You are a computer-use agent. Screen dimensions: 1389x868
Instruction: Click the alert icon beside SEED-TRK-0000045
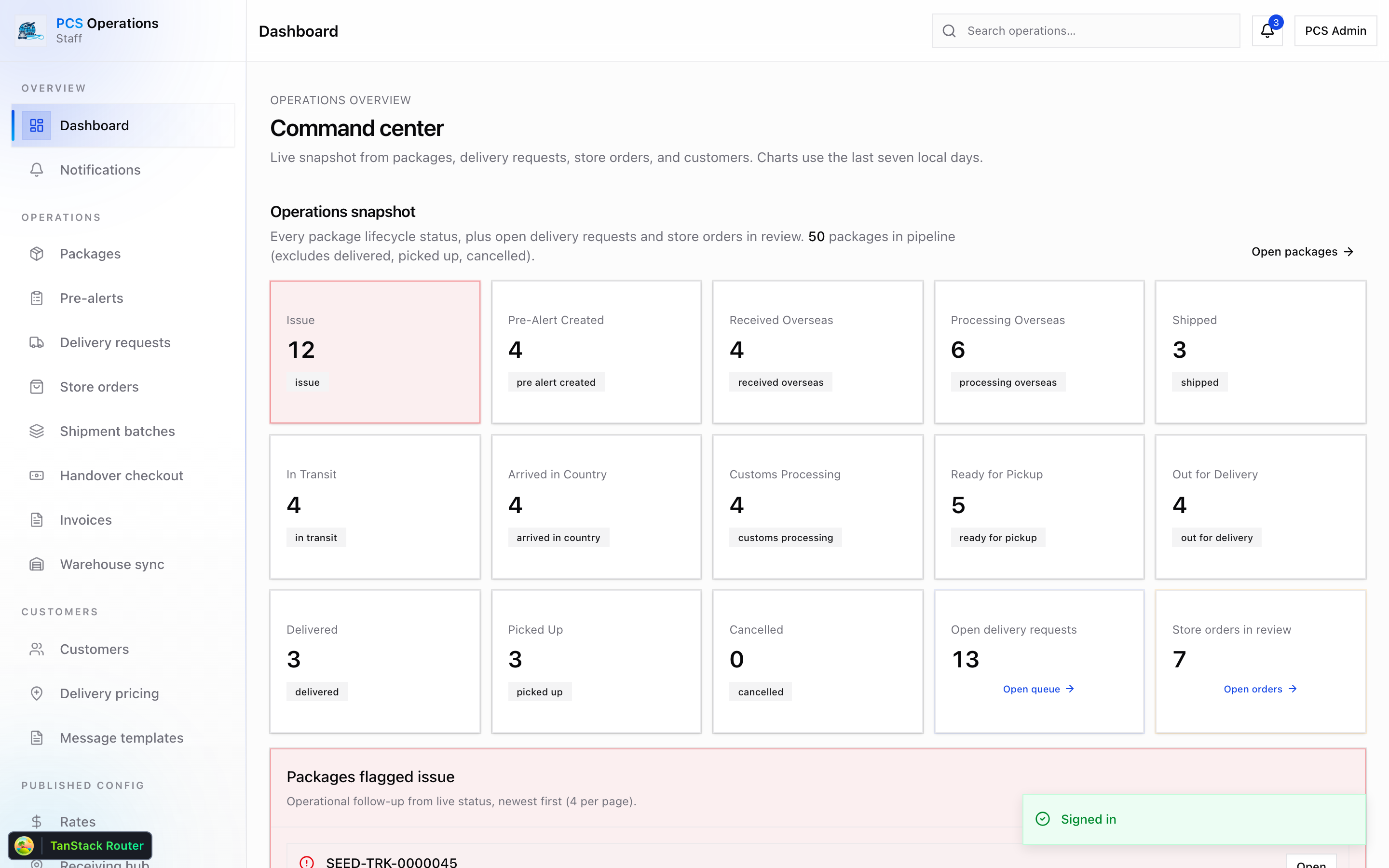tap(307, 862)
